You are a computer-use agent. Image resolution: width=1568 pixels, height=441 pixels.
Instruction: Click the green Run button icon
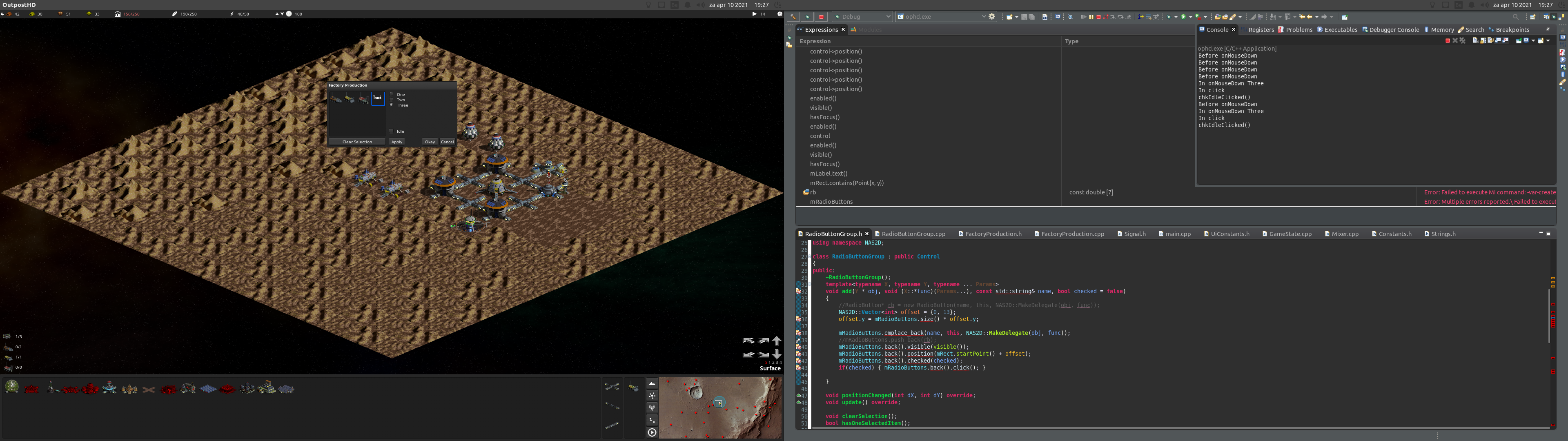pyautogui.click(x=1184, y=17)
